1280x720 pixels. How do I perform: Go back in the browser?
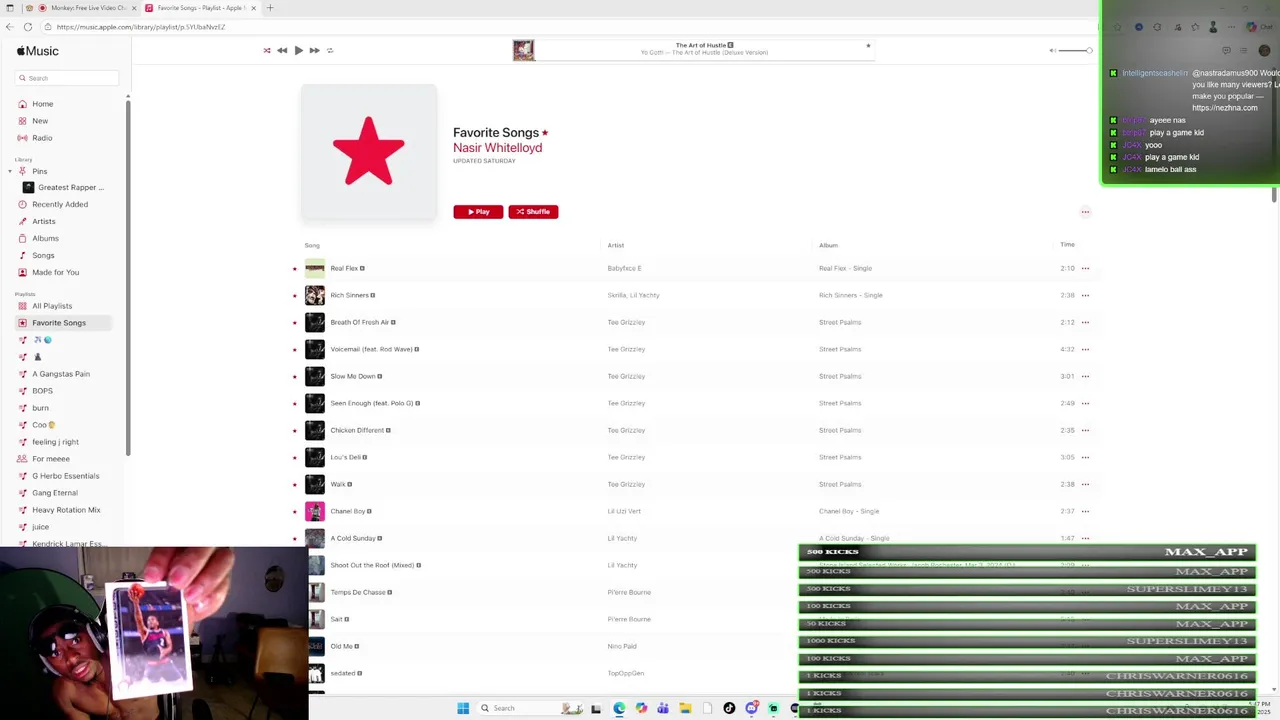[x=10, y=27]
